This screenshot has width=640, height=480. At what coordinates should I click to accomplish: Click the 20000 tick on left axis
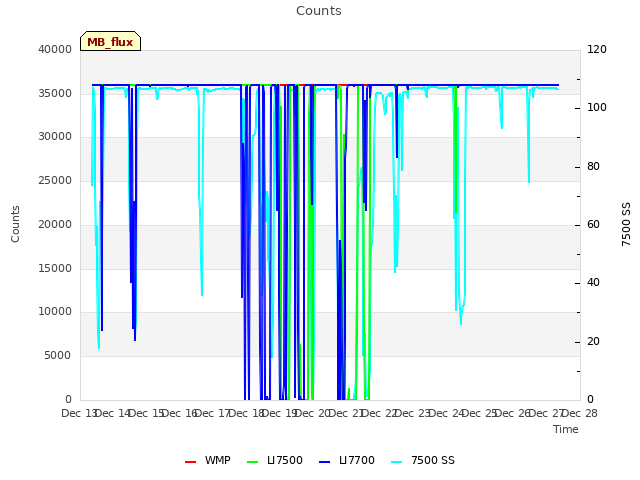(x=55, y=224)
